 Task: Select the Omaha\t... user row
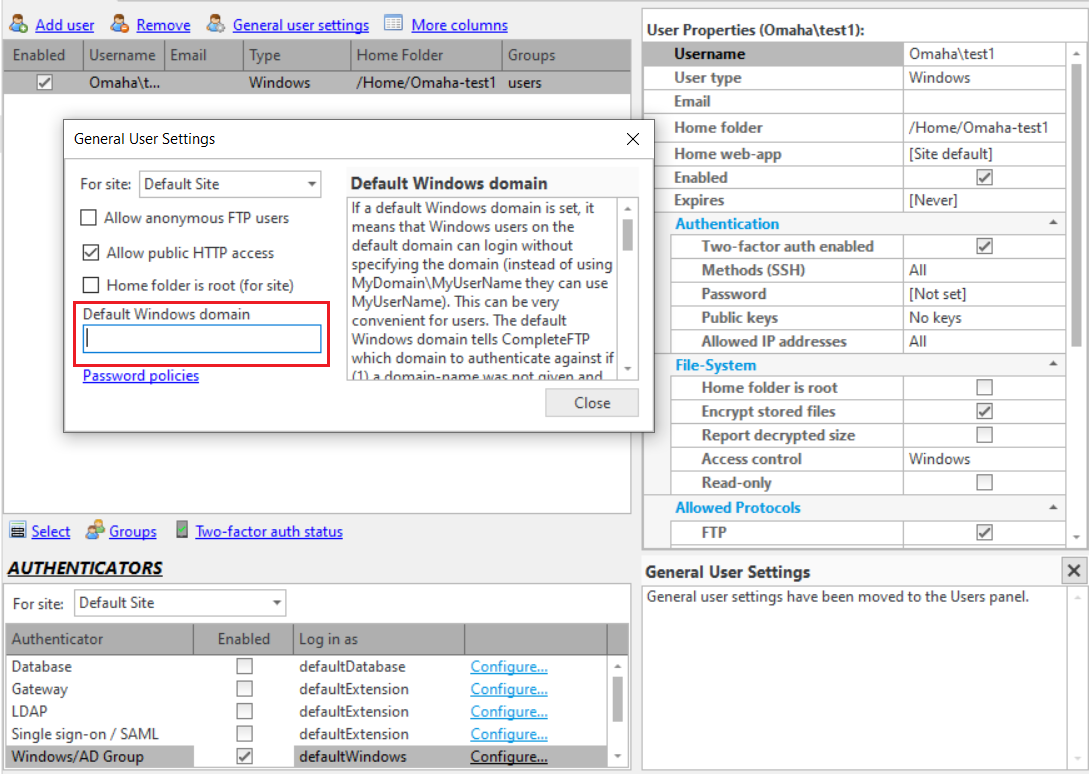coord(317,83)
